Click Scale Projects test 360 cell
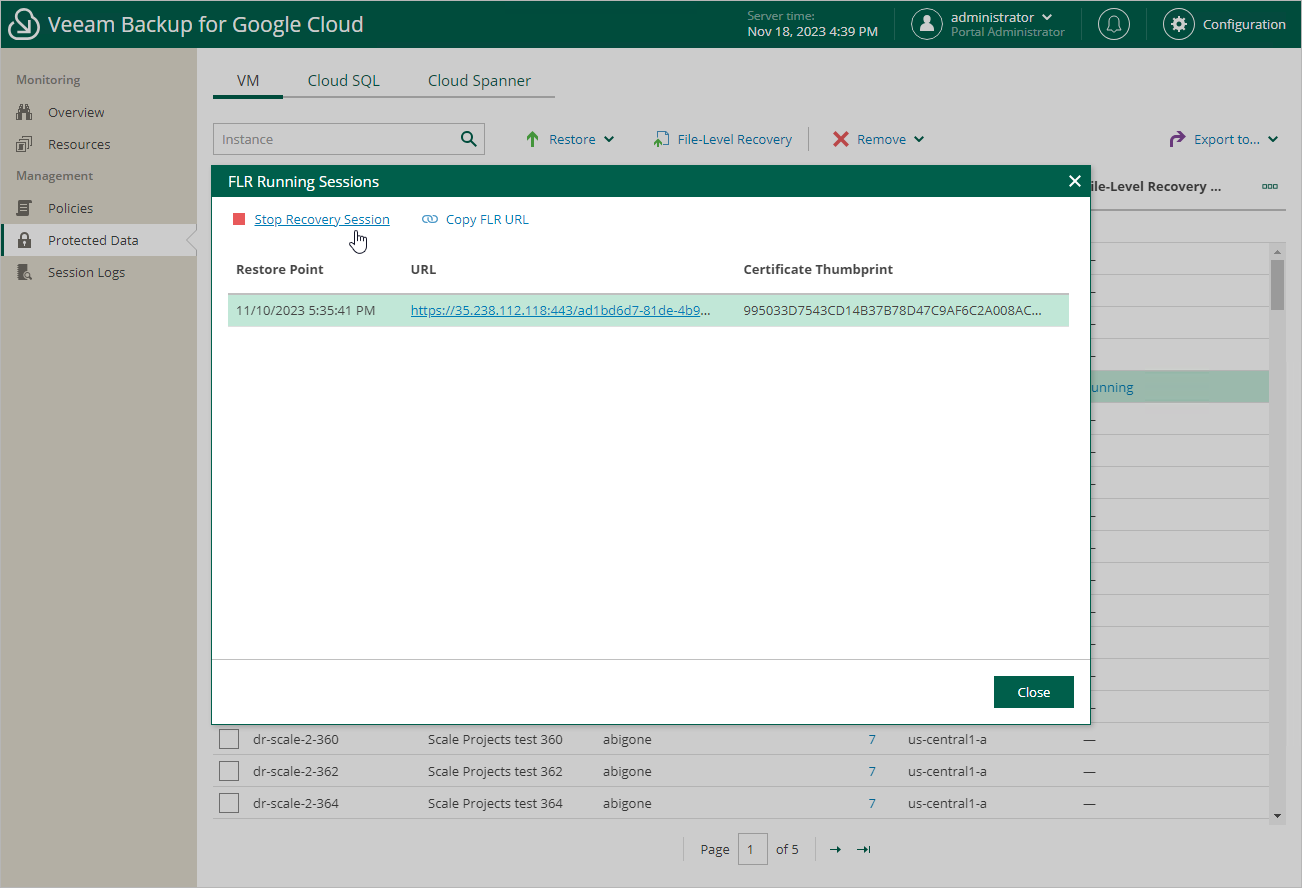 [x=495, y=740]
